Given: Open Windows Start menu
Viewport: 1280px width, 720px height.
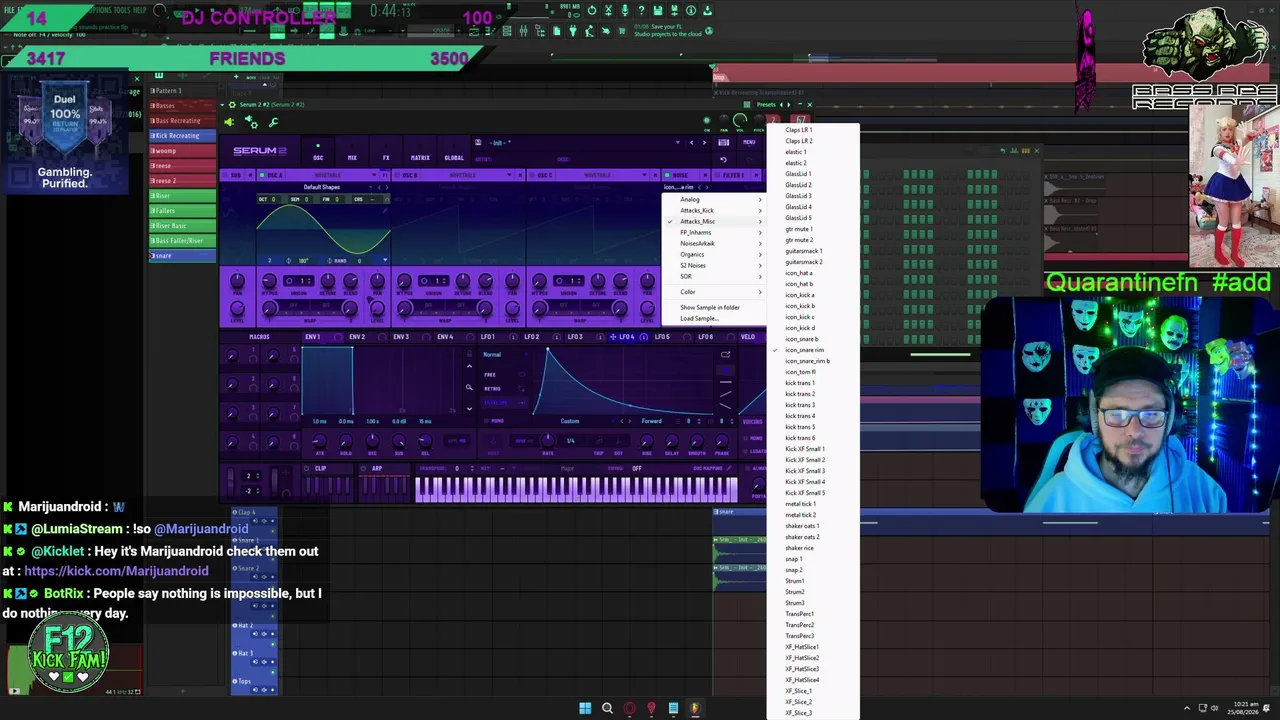Looking at the screenshot, I should pos(585,709).
